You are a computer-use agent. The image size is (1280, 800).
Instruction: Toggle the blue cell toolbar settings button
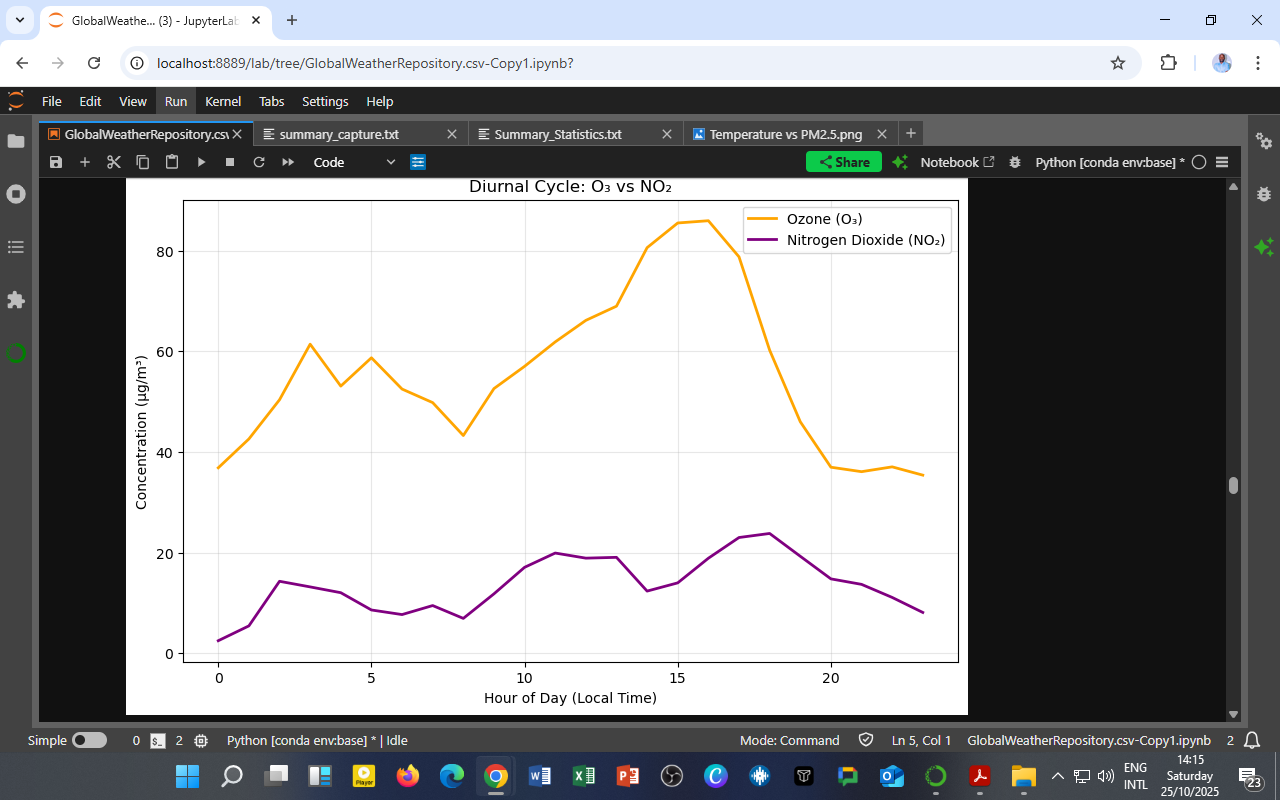(x=418, y=162)
